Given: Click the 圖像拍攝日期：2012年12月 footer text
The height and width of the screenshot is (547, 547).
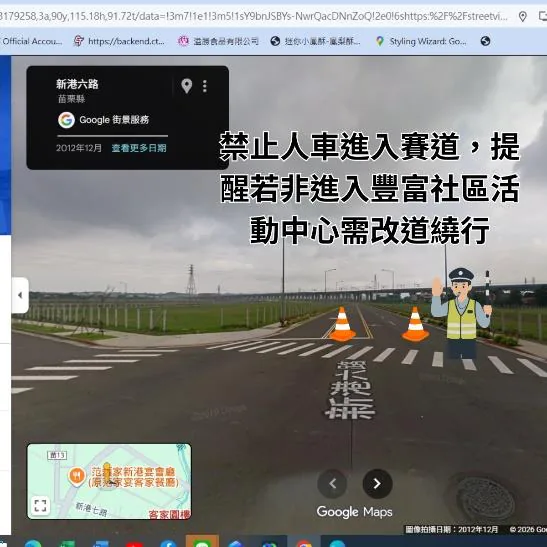Looking at the screenshot, I should coord(451,529).
